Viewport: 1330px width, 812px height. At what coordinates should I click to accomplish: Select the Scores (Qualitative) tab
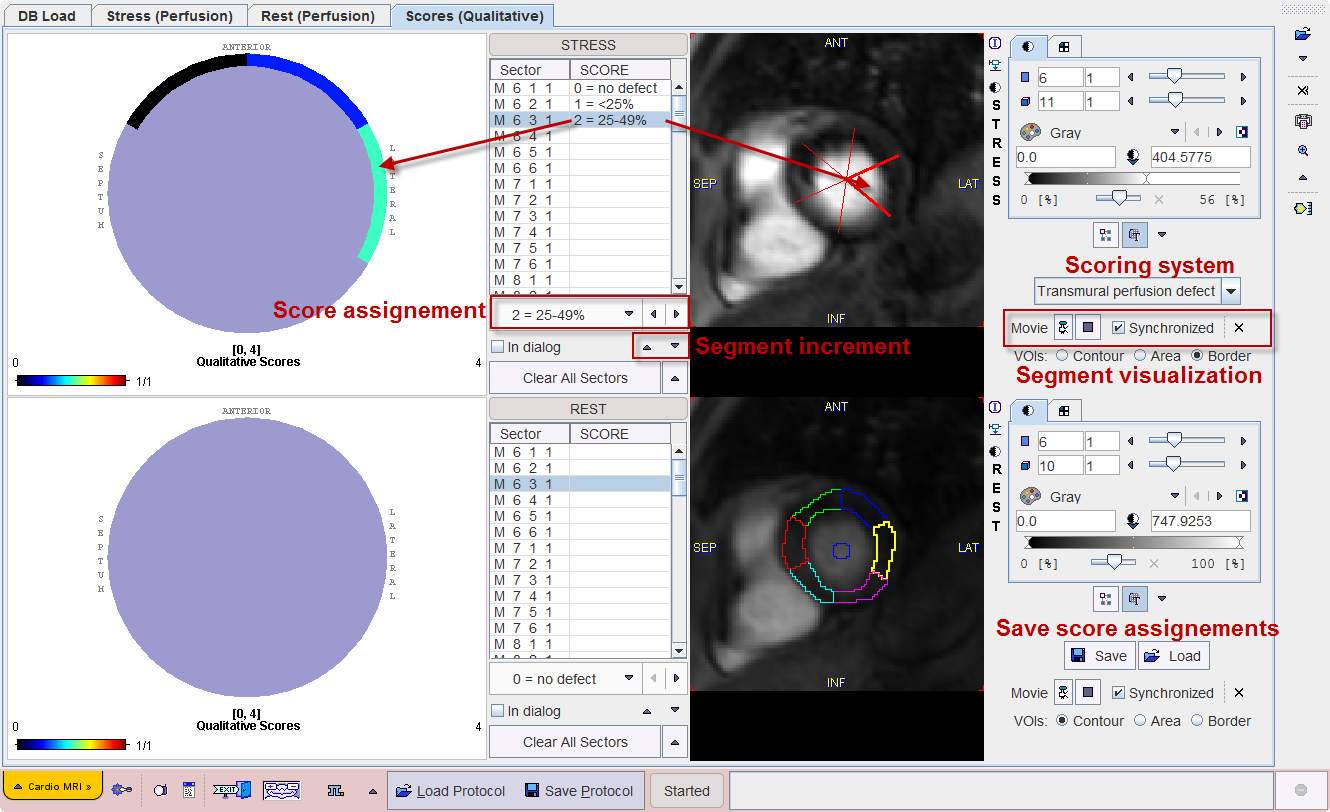[473, 16]
